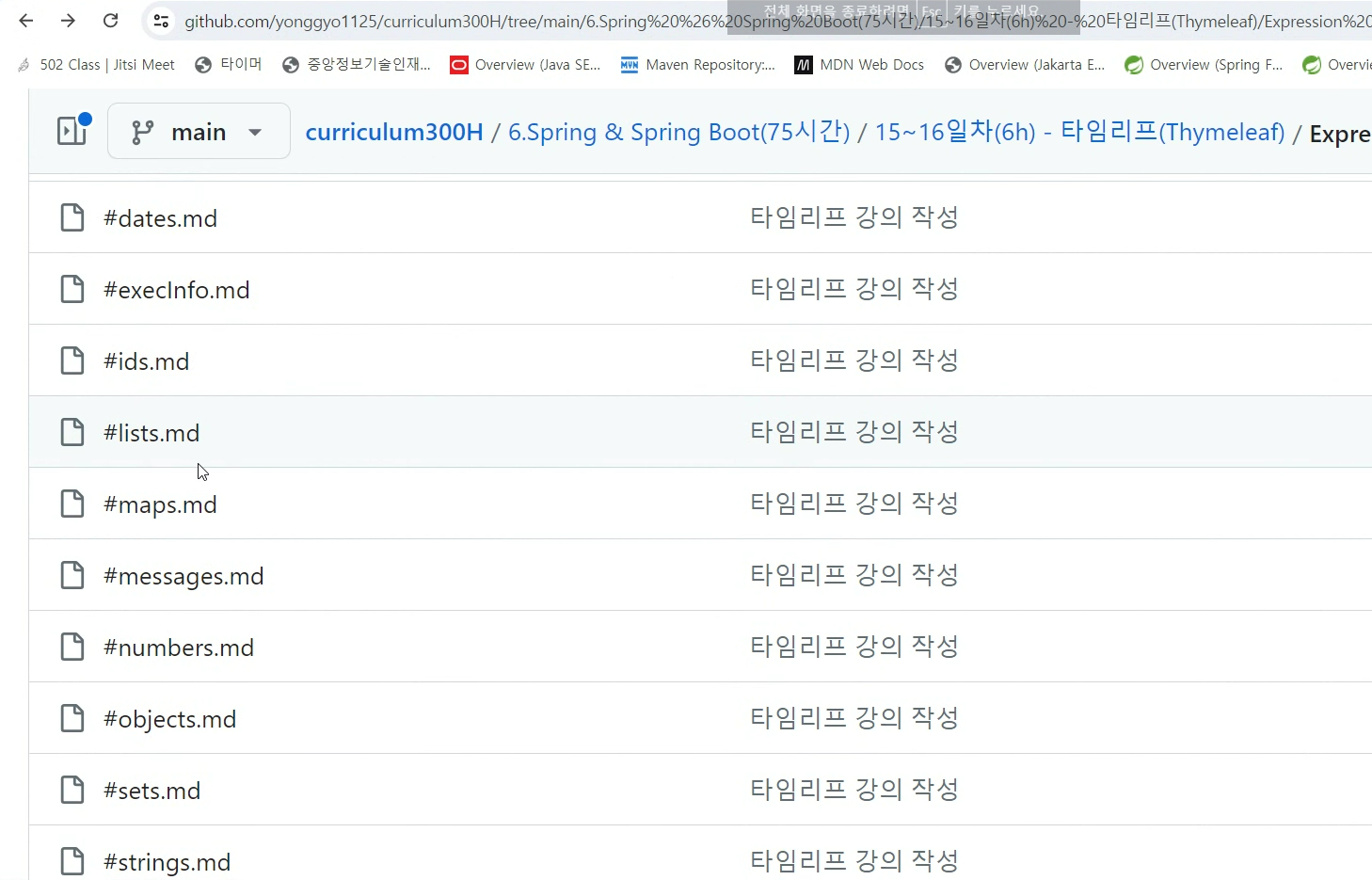Image resolution: width=1372 pixels, height=880 pixels.
Task: Open the #execInfo.md file
Action: pos(177,290)
